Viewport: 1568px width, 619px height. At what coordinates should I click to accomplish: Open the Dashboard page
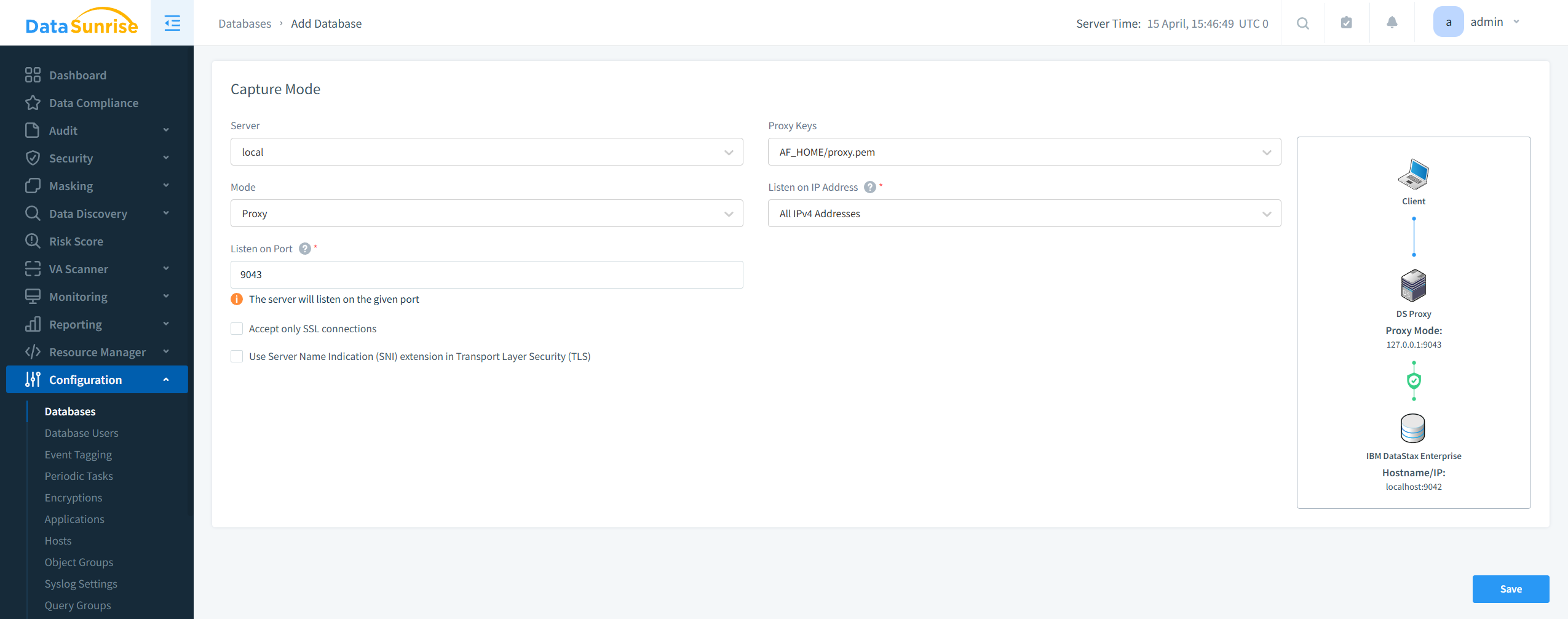[x=77, y=74]
